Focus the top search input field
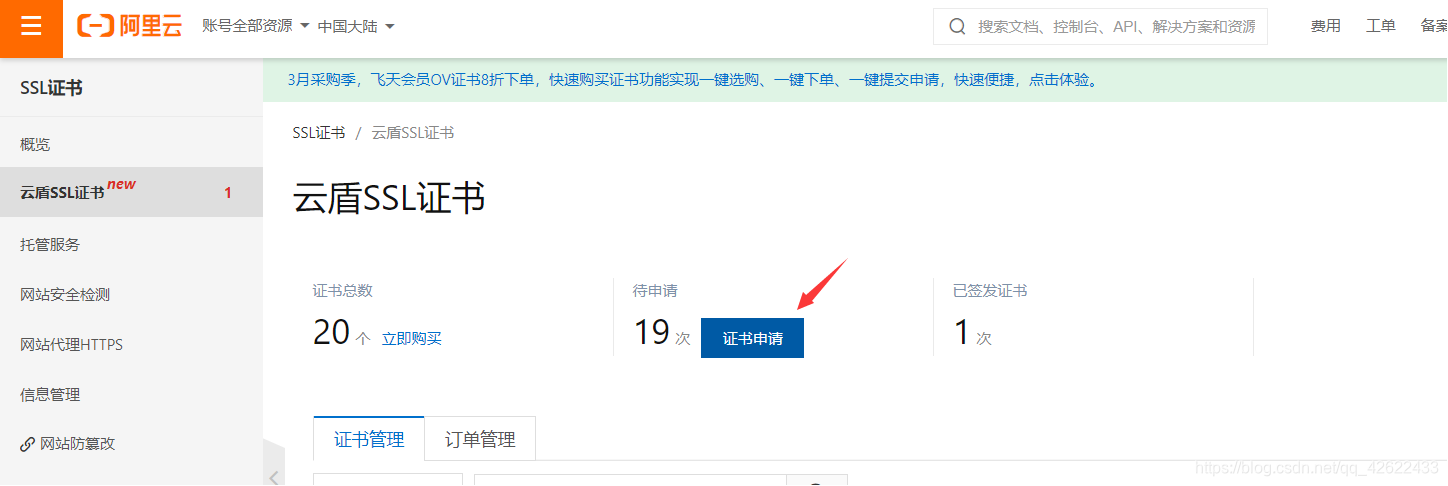The width and height of the screenshot is (1448, 486). pyautogui.click(x=1115, y=27)
